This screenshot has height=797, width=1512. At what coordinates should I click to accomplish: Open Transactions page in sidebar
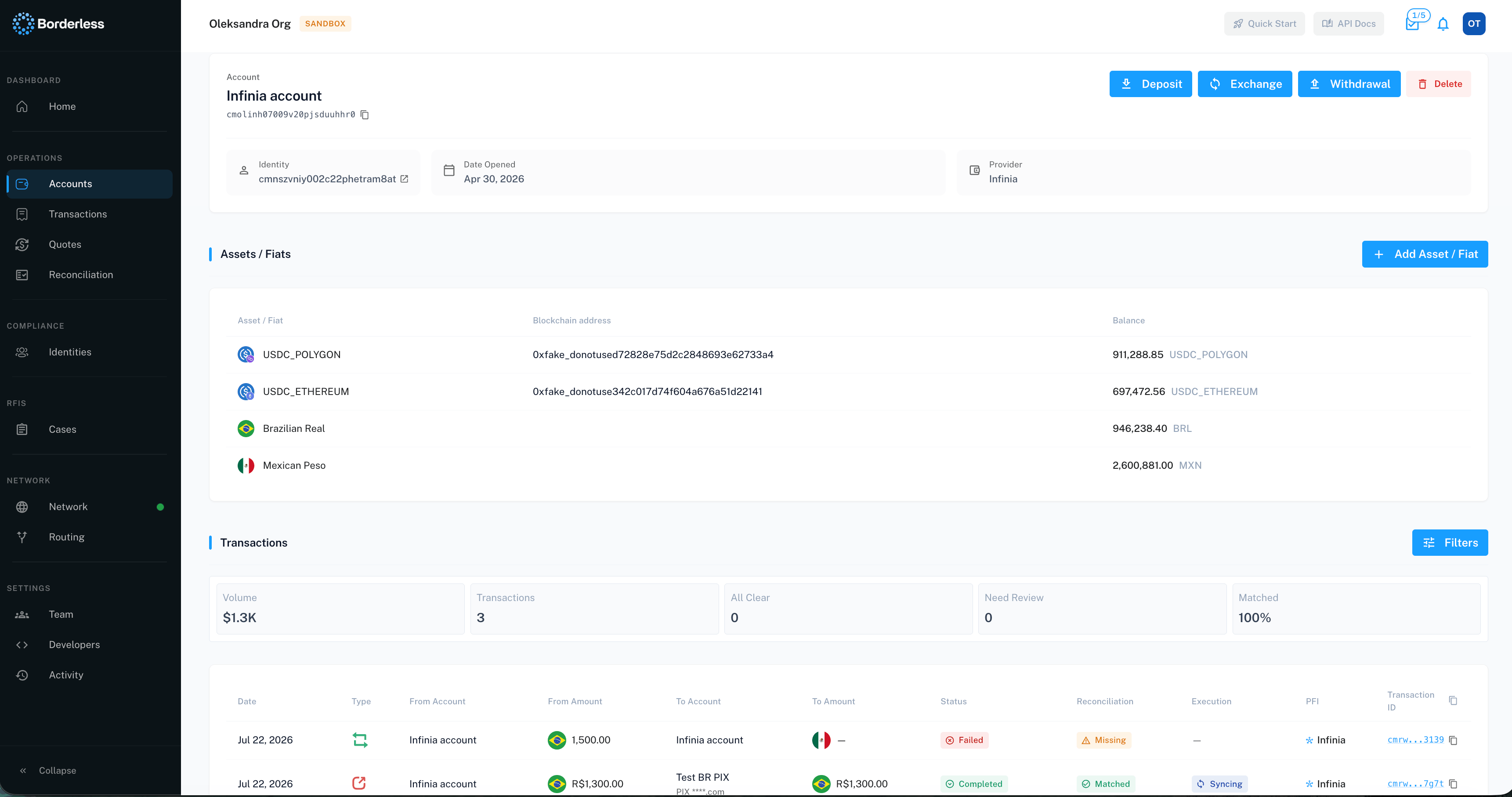[x=90, y=214]
